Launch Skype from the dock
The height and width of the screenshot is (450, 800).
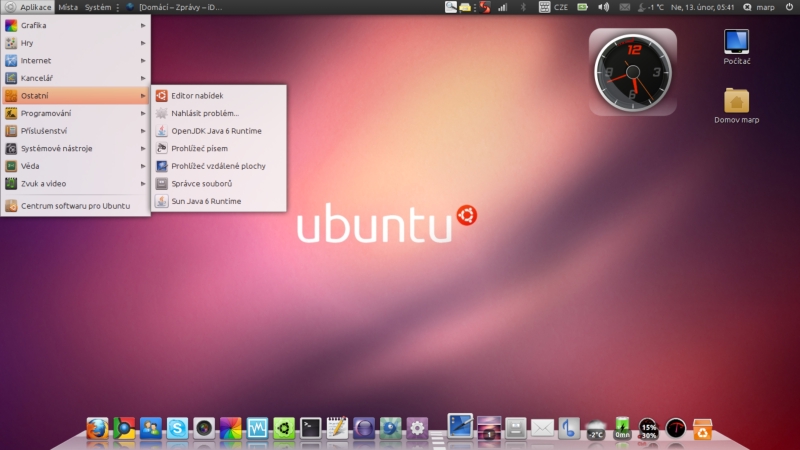click(177, 428)
